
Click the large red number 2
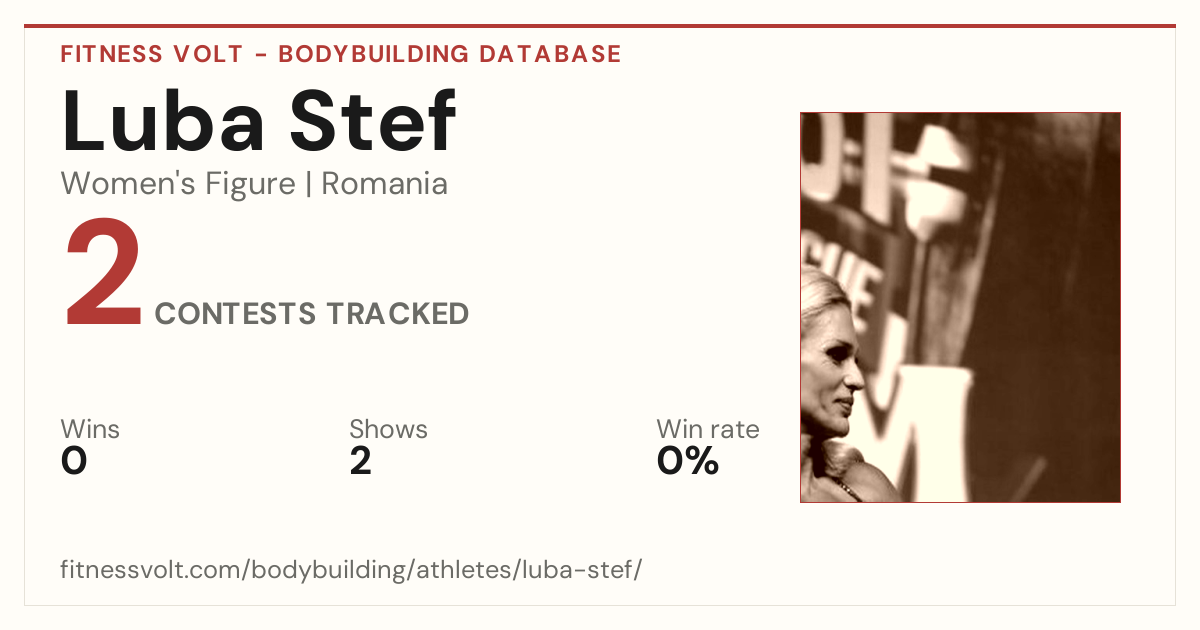tap(104, 275)
